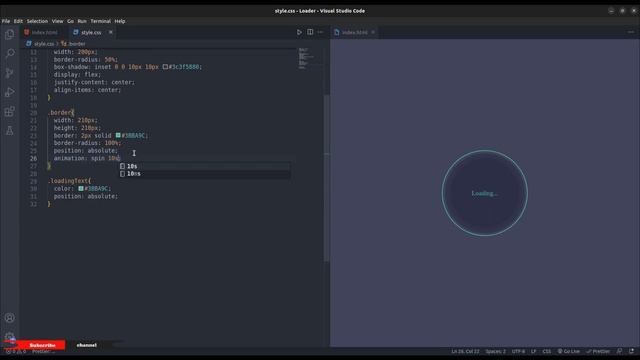The height and width of the screenshot is (360, 640).
Task: Choose the 10s autocomplete suggestion
Action: pos(204,166)
